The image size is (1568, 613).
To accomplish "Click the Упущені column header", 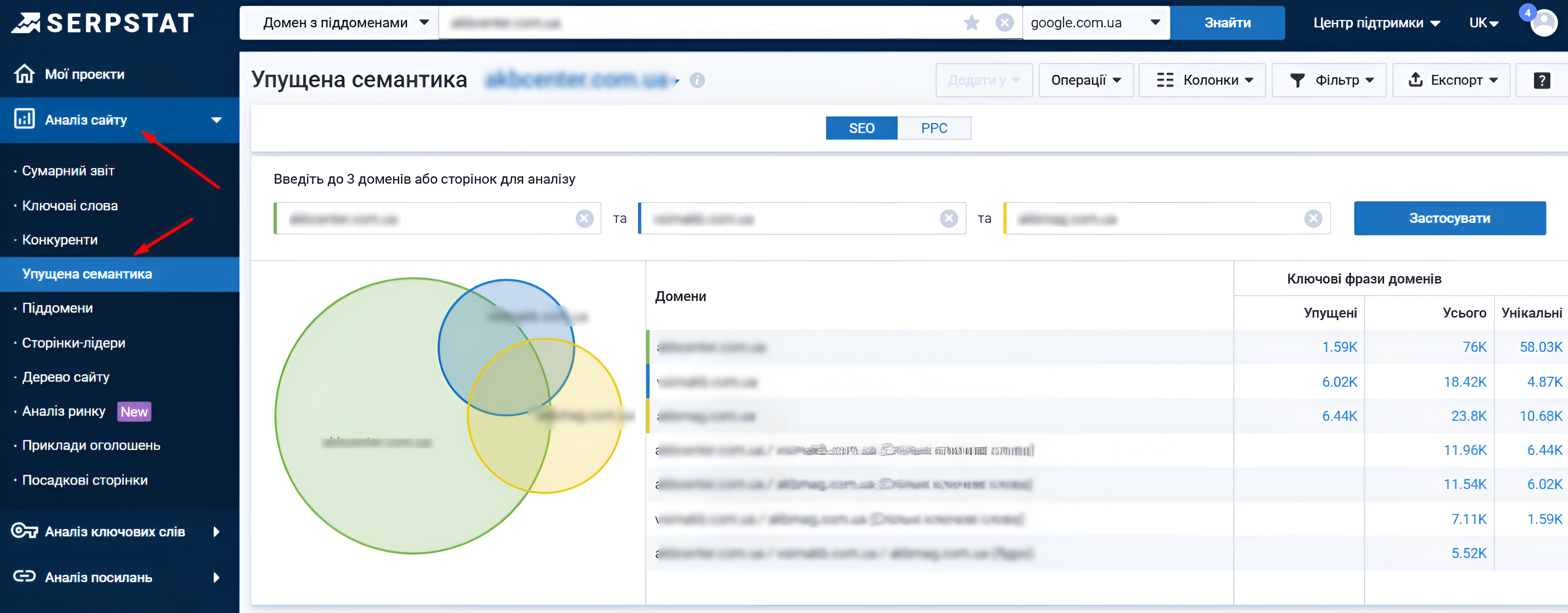I will coord(1330,312).
